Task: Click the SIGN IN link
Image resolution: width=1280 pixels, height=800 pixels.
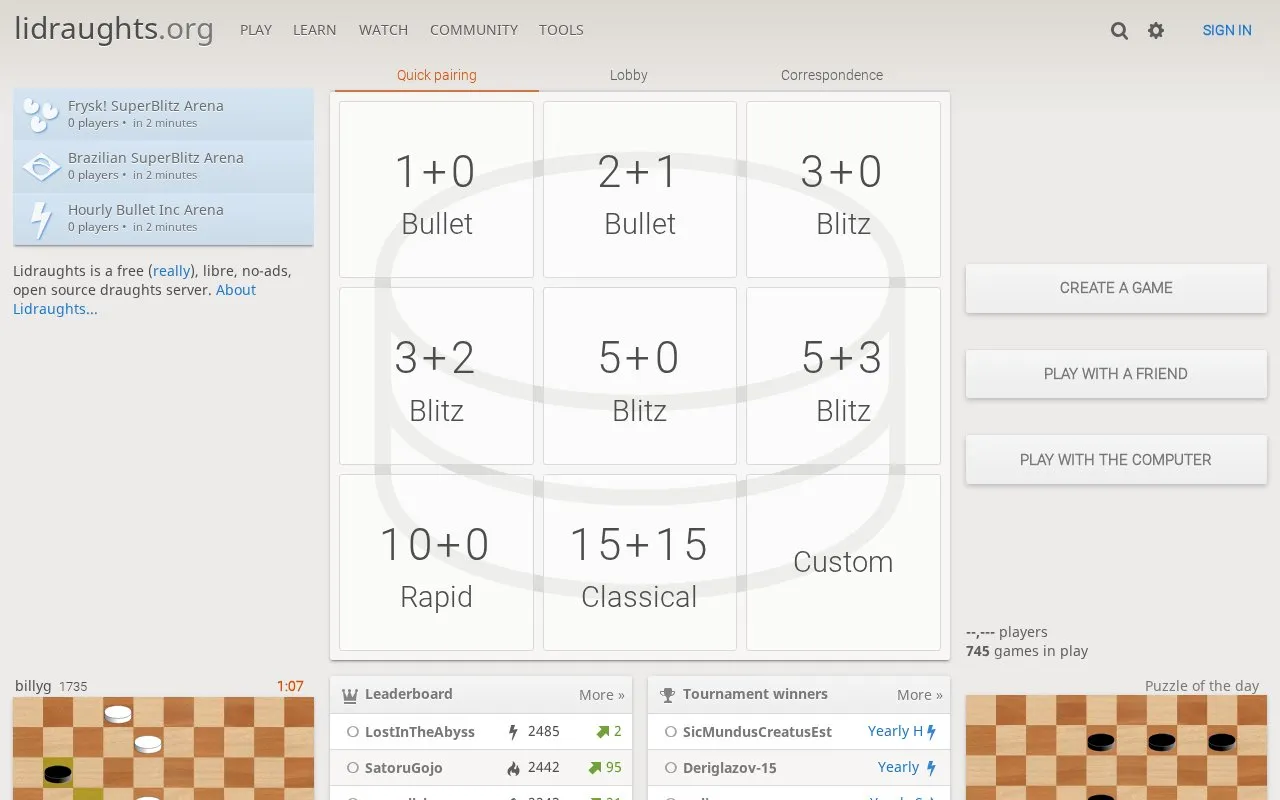Action: point(1227,30)
